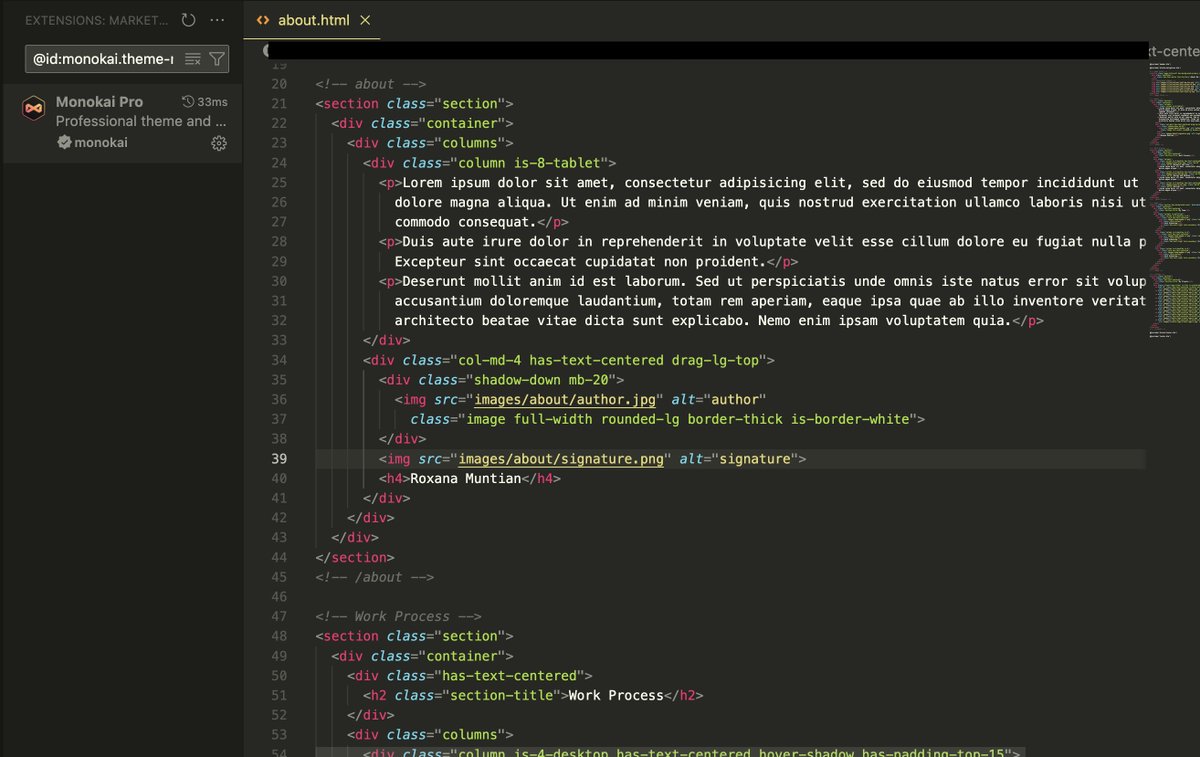
Task: Click the @id:monokai.theme search box
Action: tap(100, 59)
